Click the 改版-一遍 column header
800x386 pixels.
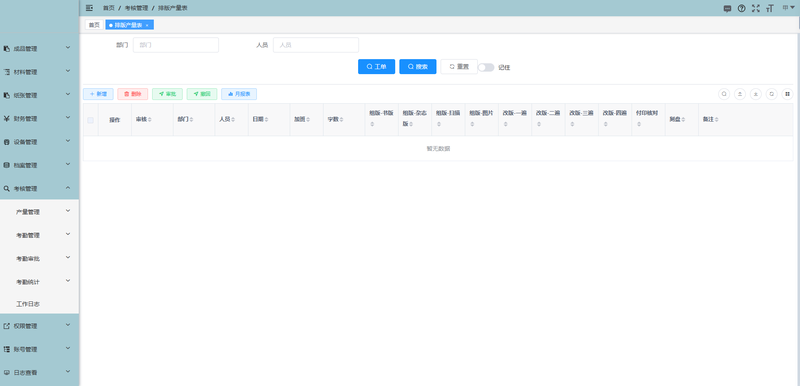click(515, 120)
